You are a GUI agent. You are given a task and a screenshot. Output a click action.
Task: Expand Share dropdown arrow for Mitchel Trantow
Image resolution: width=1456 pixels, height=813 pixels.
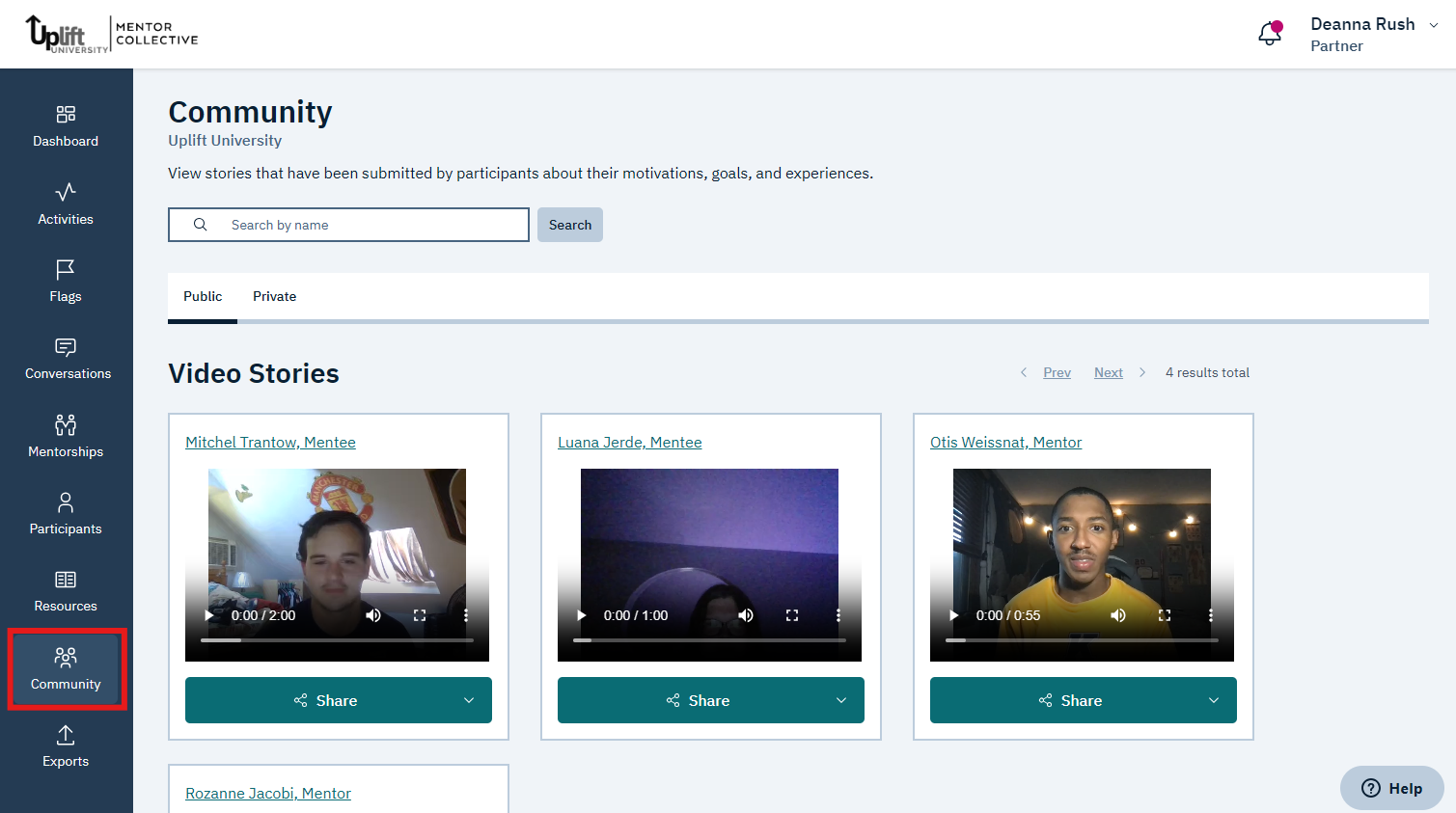[469, 700]
